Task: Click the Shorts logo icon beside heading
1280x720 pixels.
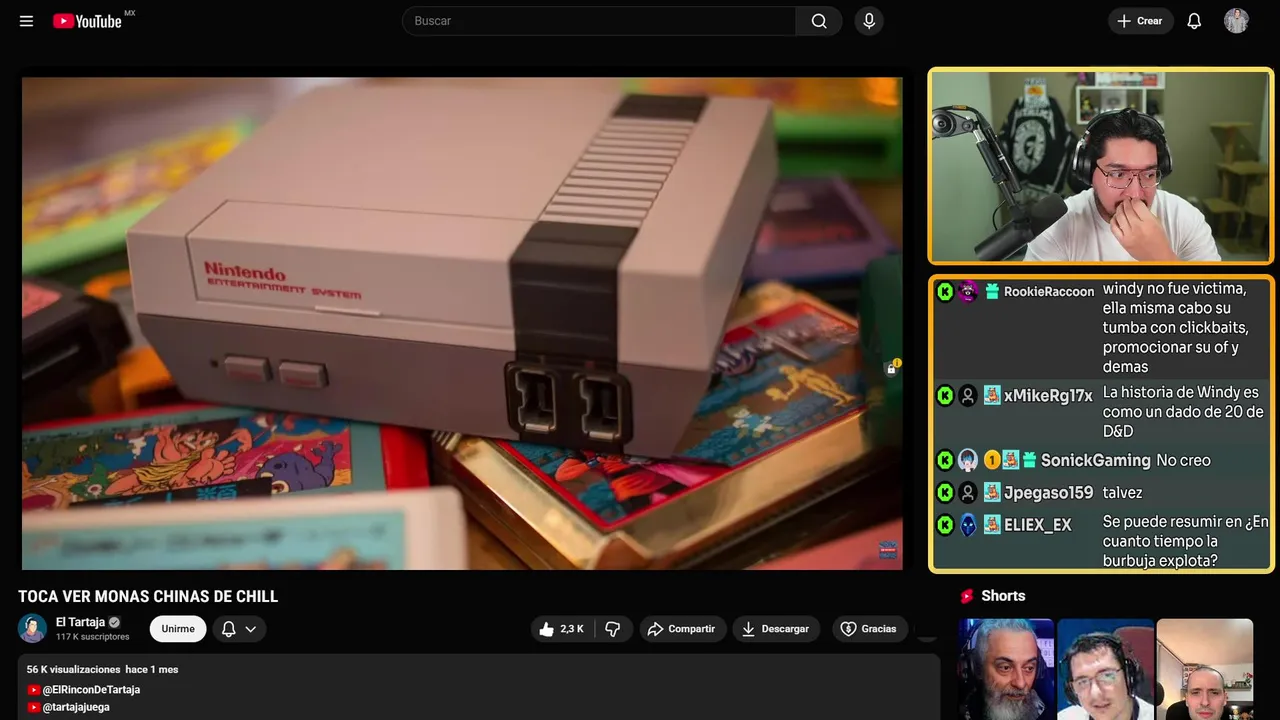Action: click(967, 596)
